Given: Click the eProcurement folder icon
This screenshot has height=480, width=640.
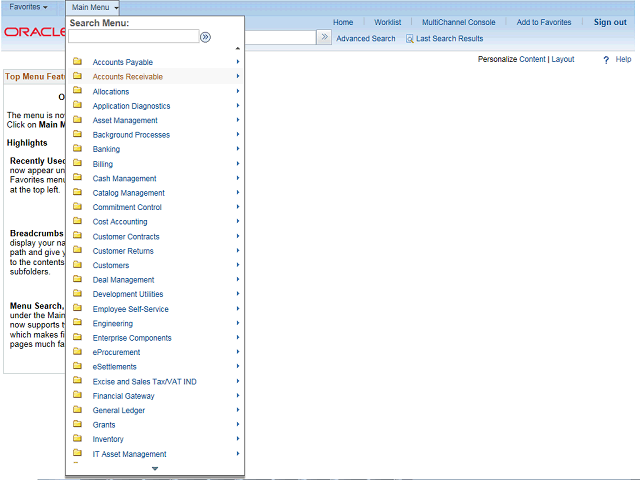Looking at the screenshot, I should click(77, 351).
